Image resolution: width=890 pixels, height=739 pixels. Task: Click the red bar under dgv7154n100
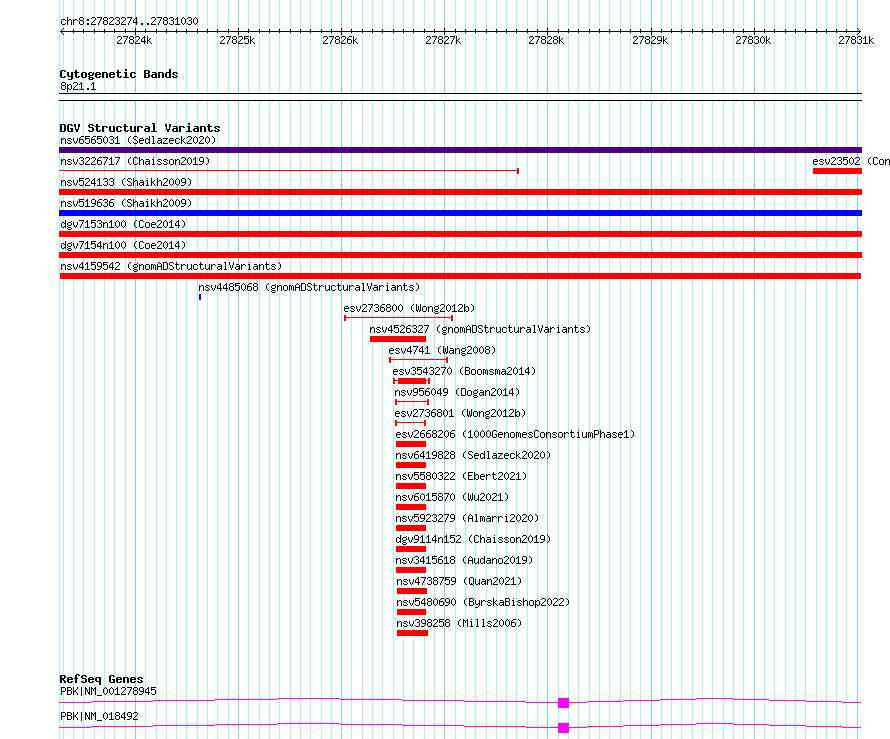[x=460, y=255]
